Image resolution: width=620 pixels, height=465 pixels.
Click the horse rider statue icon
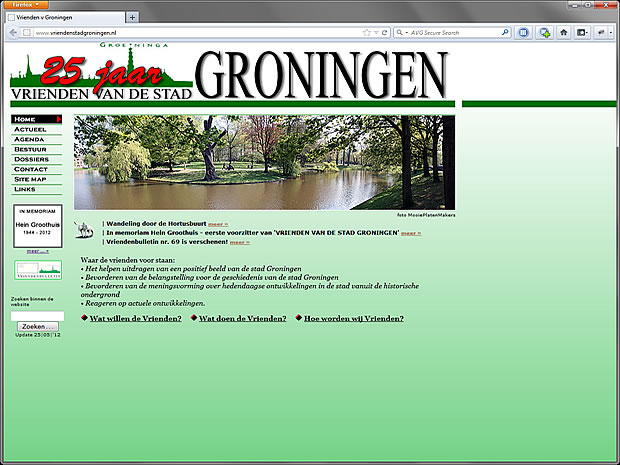pos(83,230)
